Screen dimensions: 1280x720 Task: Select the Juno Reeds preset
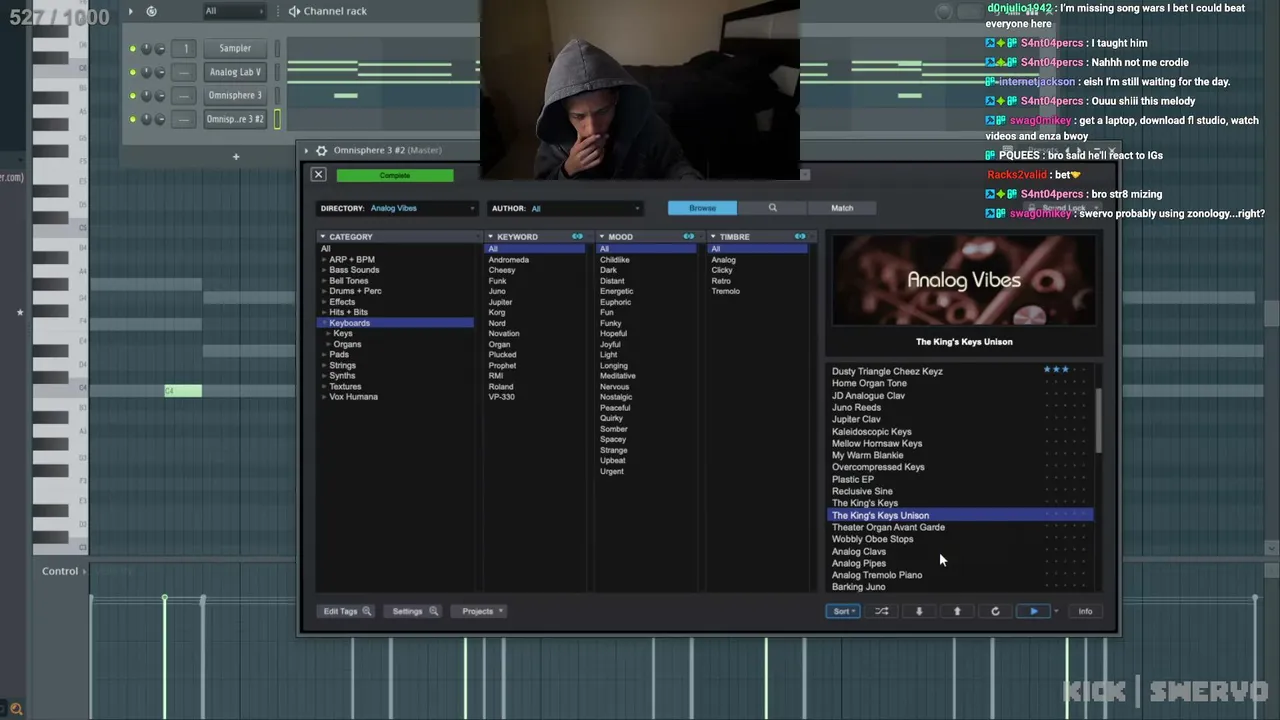[x=856, y=408]
